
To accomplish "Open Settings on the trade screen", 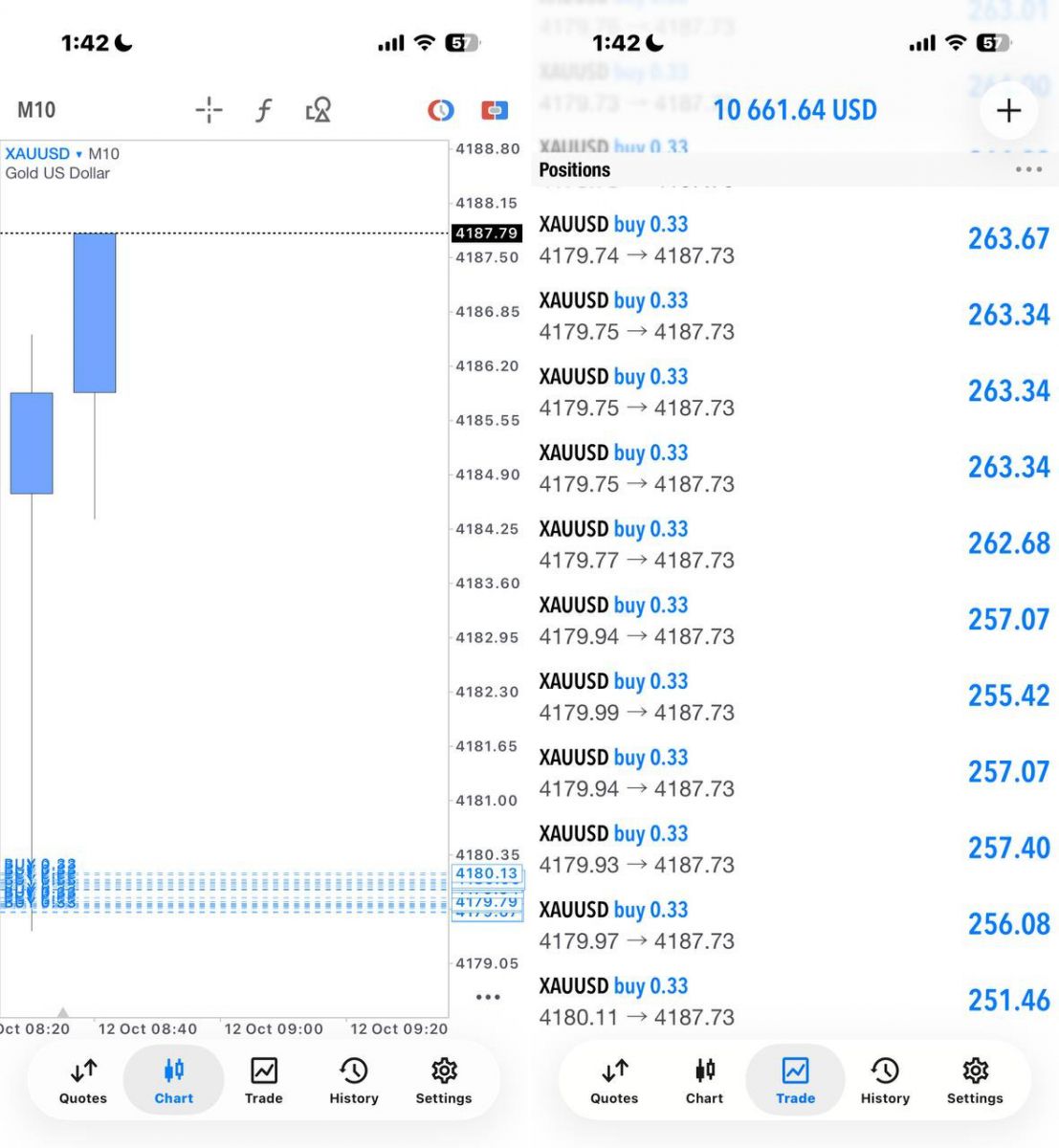I will 975,1081.
